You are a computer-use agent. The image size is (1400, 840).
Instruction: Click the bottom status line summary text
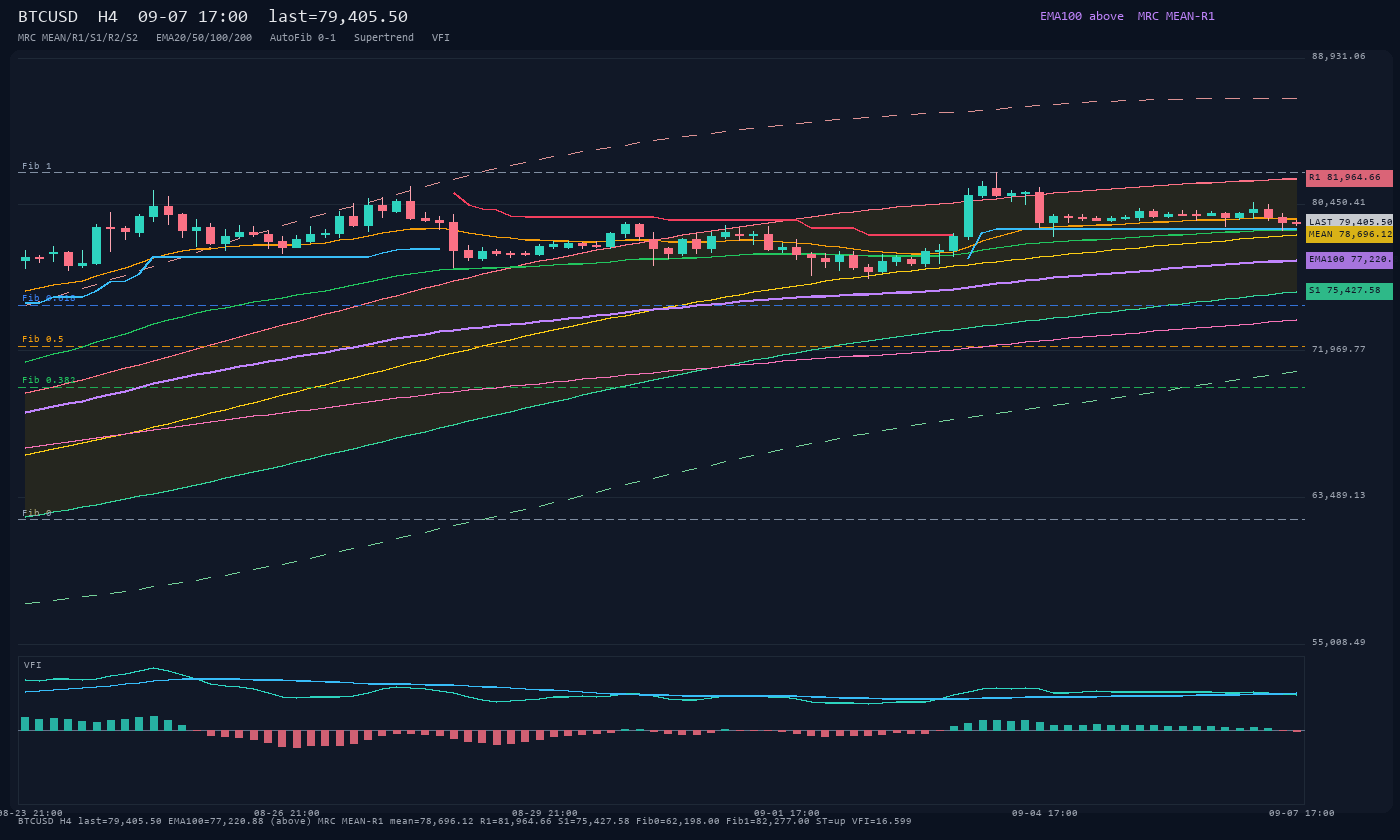pyautogui.click(x=465, y=821)
